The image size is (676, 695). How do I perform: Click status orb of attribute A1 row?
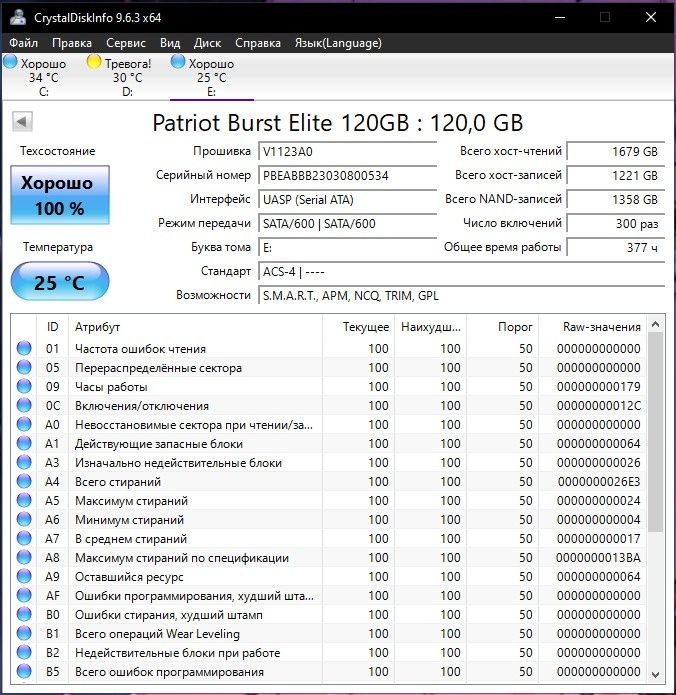(24, 444)
